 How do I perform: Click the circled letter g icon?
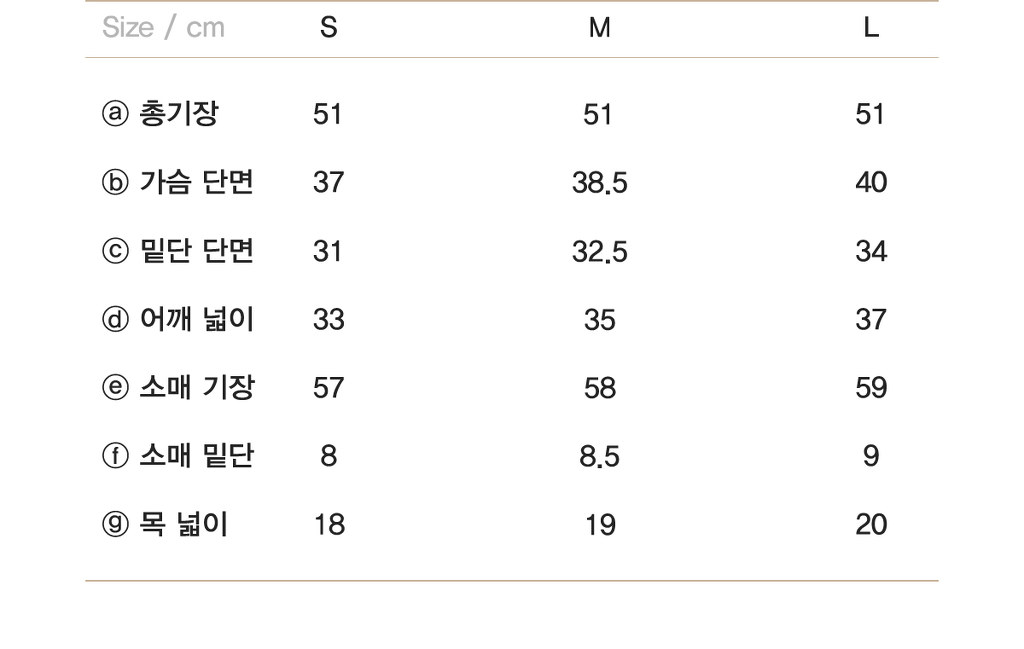click(x=115, y=524)
